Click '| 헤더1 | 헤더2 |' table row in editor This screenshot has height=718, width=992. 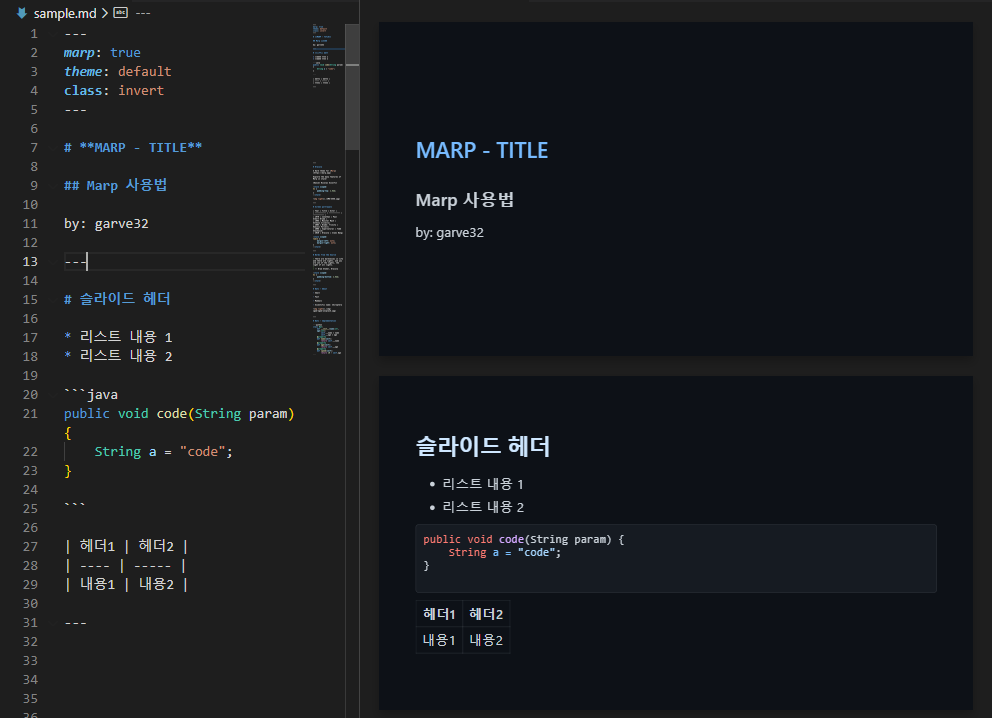point(127,546)
